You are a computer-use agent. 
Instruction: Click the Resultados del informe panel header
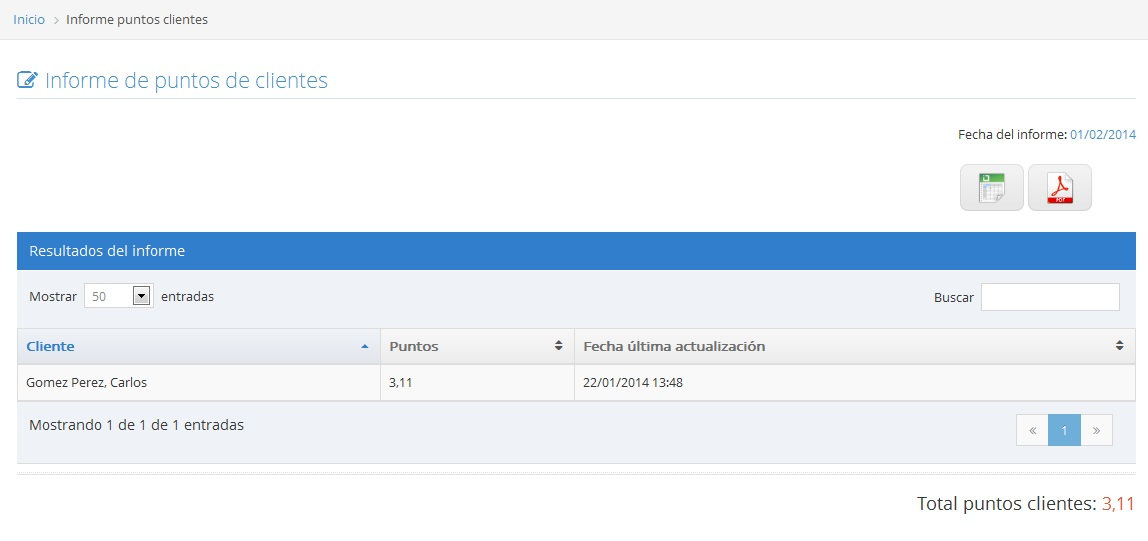tap(107, 251)
